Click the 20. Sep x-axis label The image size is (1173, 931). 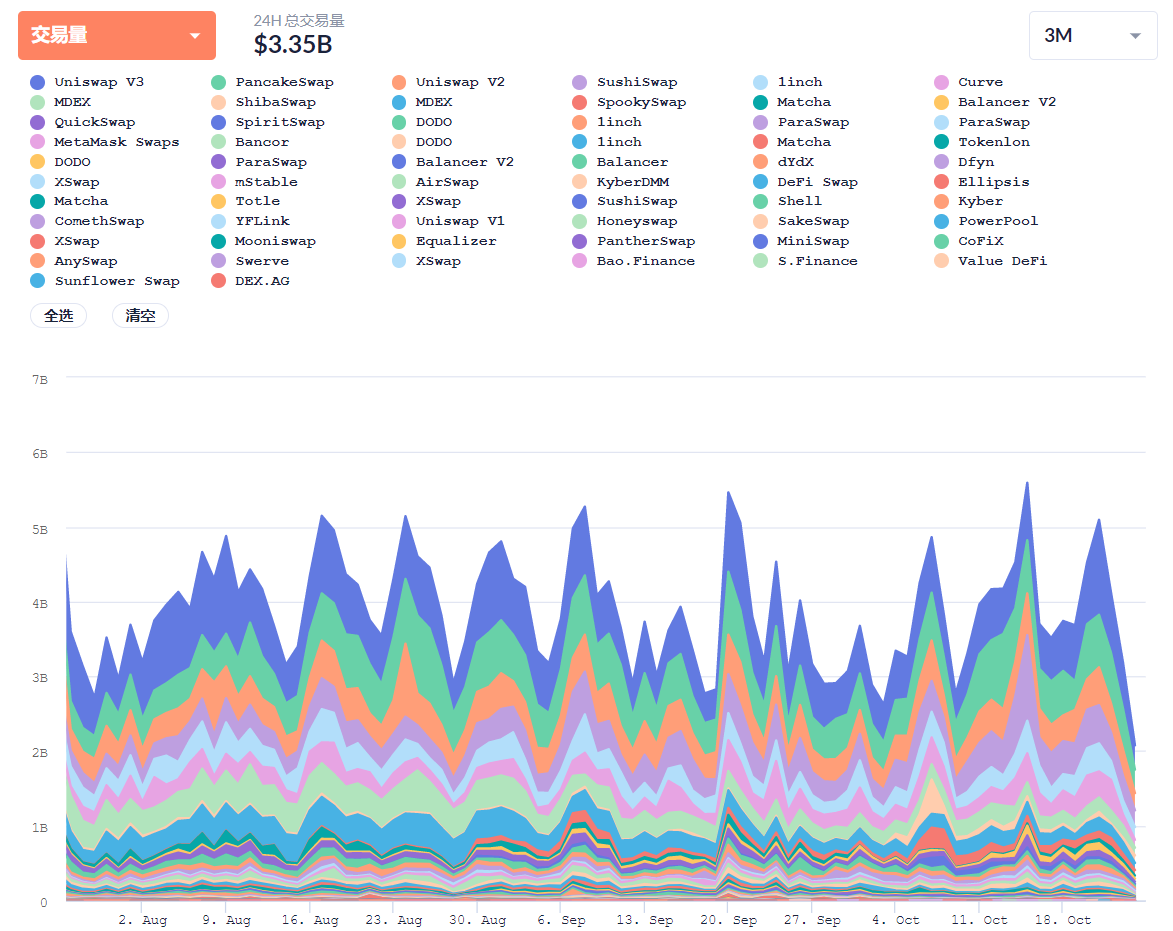point(729,920)
